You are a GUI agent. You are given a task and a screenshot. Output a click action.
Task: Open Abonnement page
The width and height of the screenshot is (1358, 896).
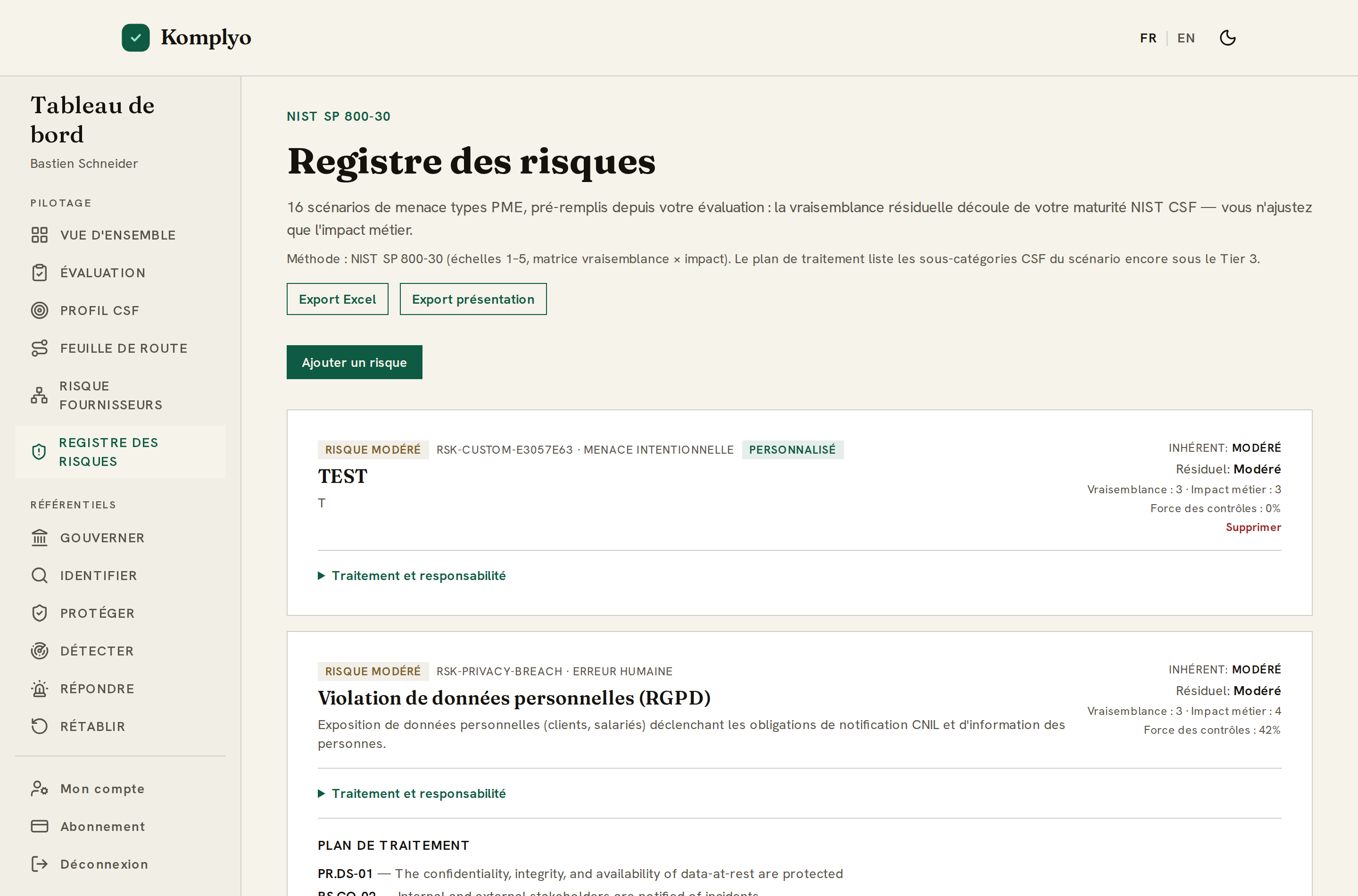[120, 826]
